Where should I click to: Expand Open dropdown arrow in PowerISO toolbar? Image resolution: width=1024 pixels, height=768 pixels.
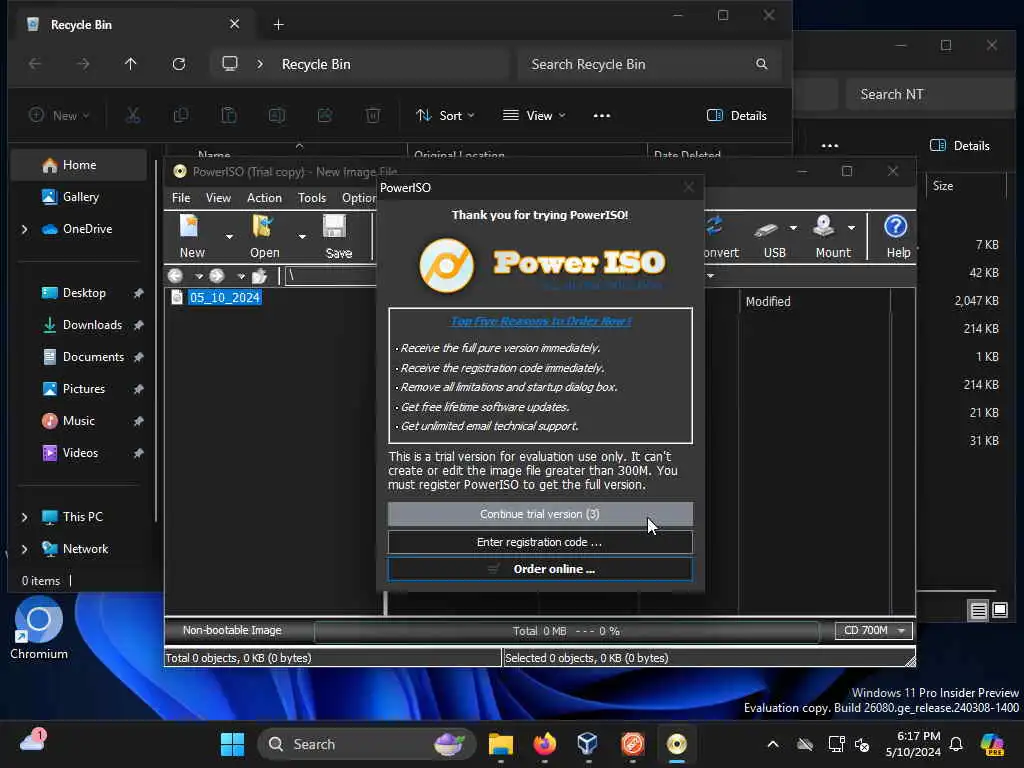302,236
